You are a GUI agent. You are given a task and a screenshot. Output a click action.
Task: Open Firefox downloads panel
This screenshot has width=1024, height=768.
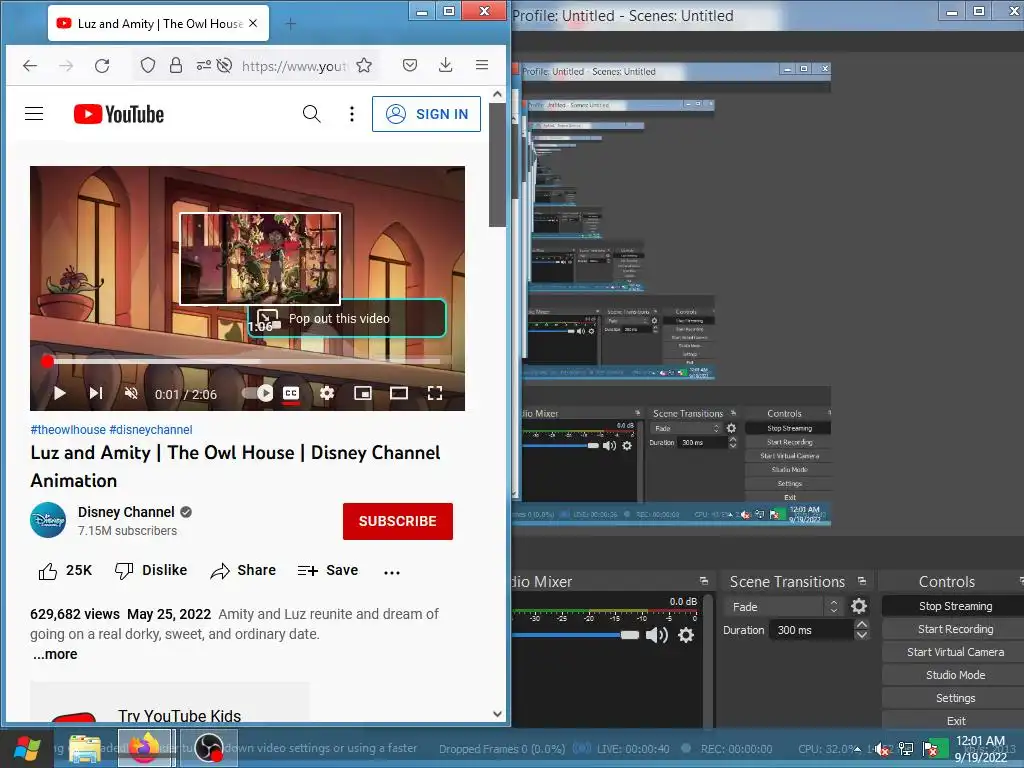pos(445,65)
